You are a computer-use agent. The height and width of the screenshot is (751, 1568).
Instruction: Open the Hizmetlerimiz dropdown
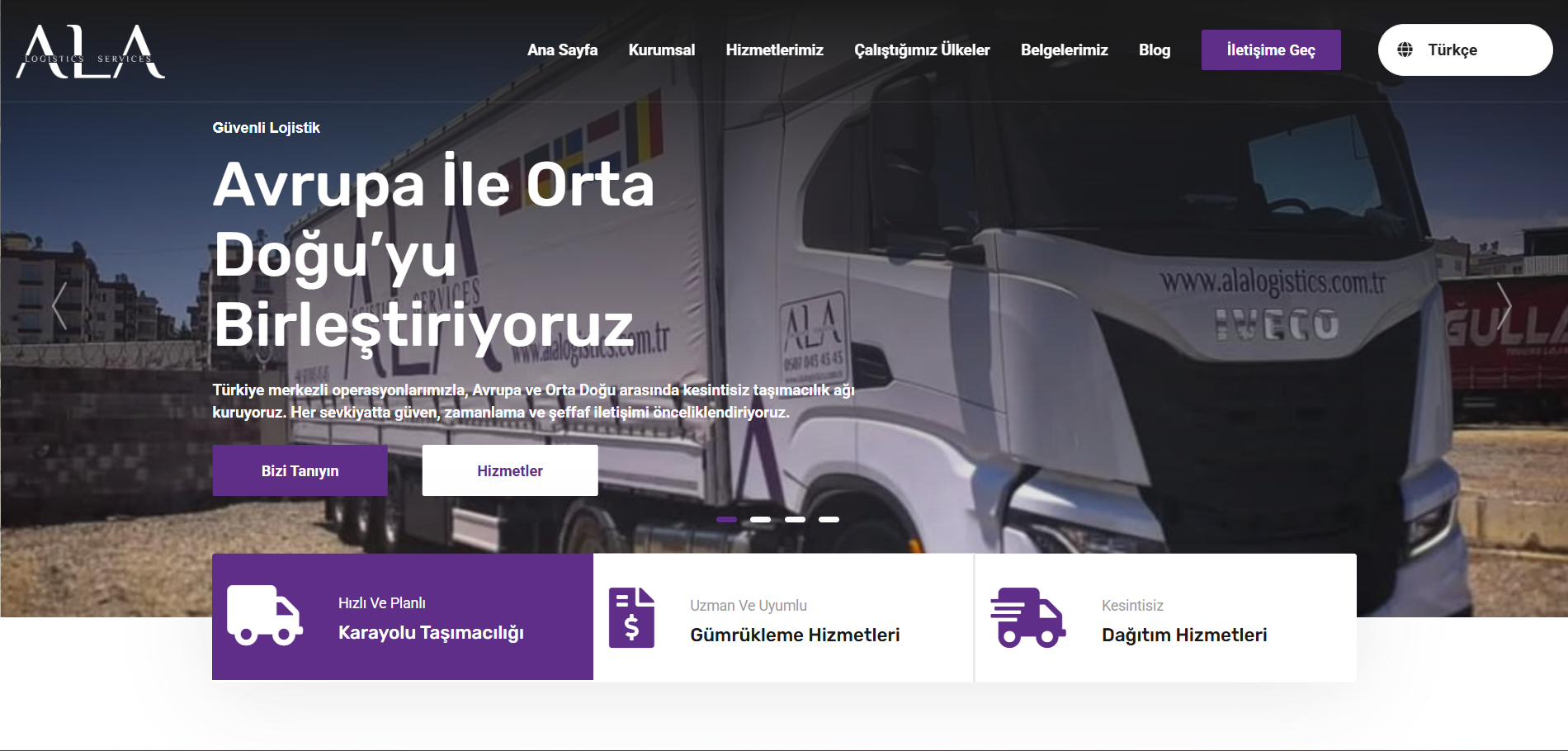(x=774, y=50)
